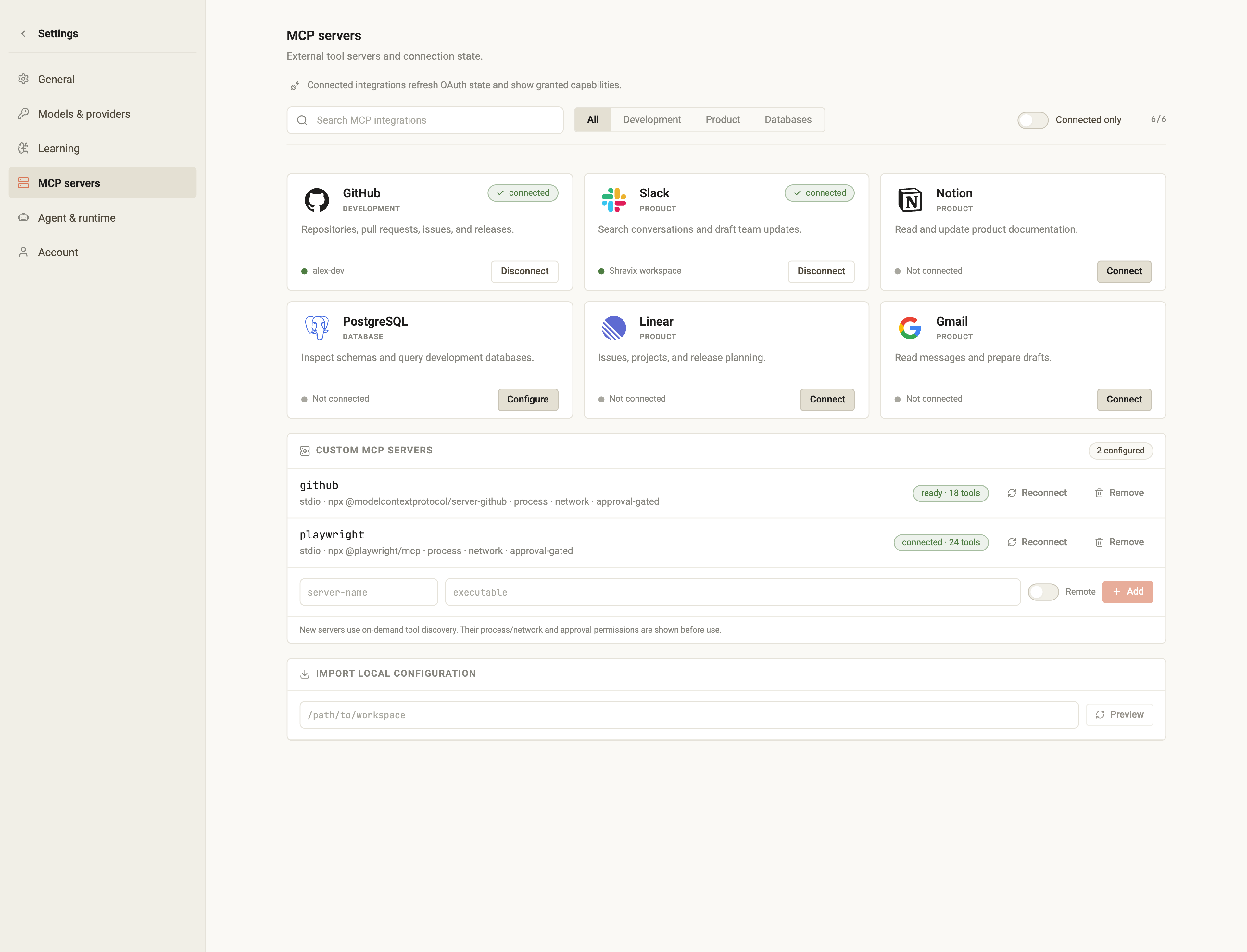Open Learning settings
This screenshot has width=1247, height=952.
coord(103,148)
